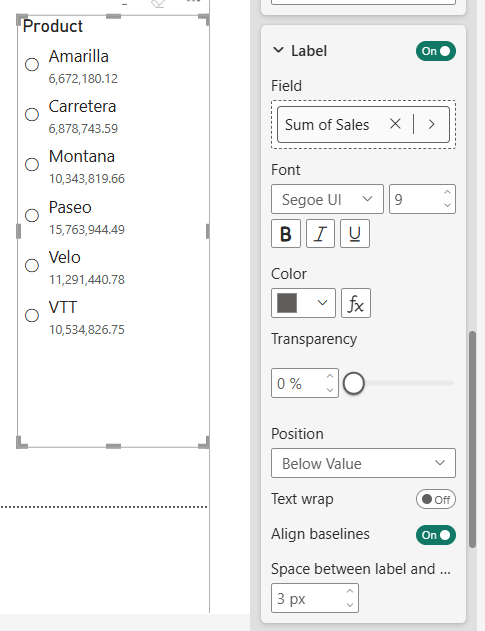Disable the Align baselines toggle
The width and height of the screenshot is (485, 631).
pyautogui.click(x=436, y=535)
